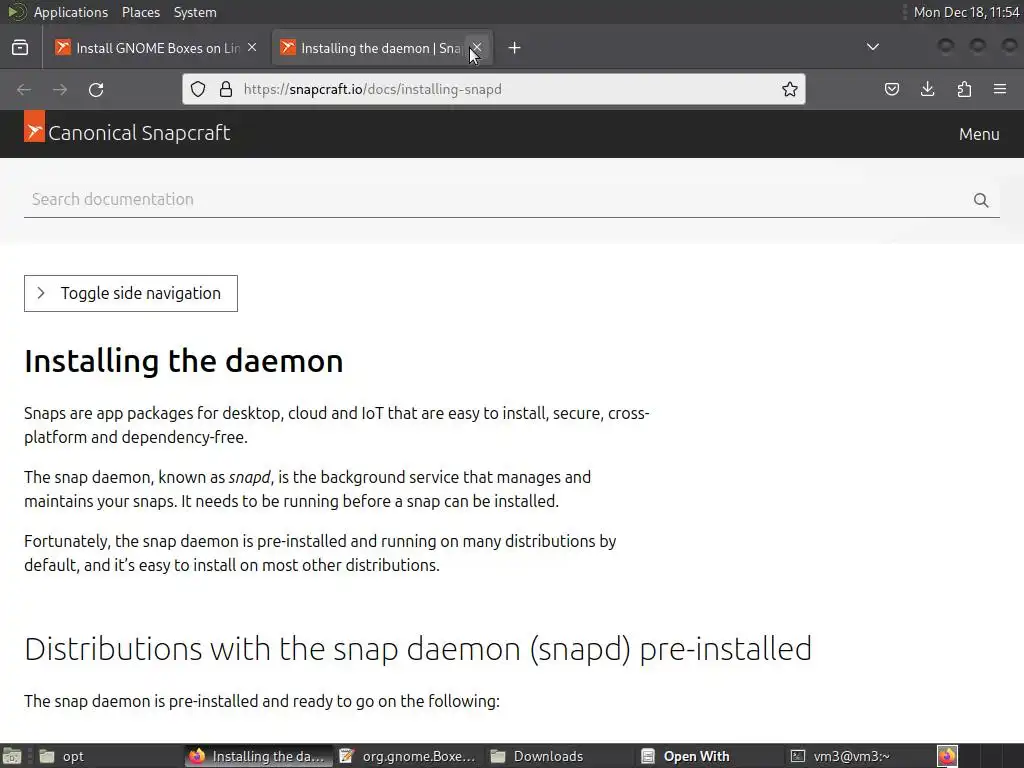Image resolution: width=1024 pixels, height=768 pixels.
Task: Open Firefox recent browsing view icon
Action: pyautogui.click(x=20, y=48)
